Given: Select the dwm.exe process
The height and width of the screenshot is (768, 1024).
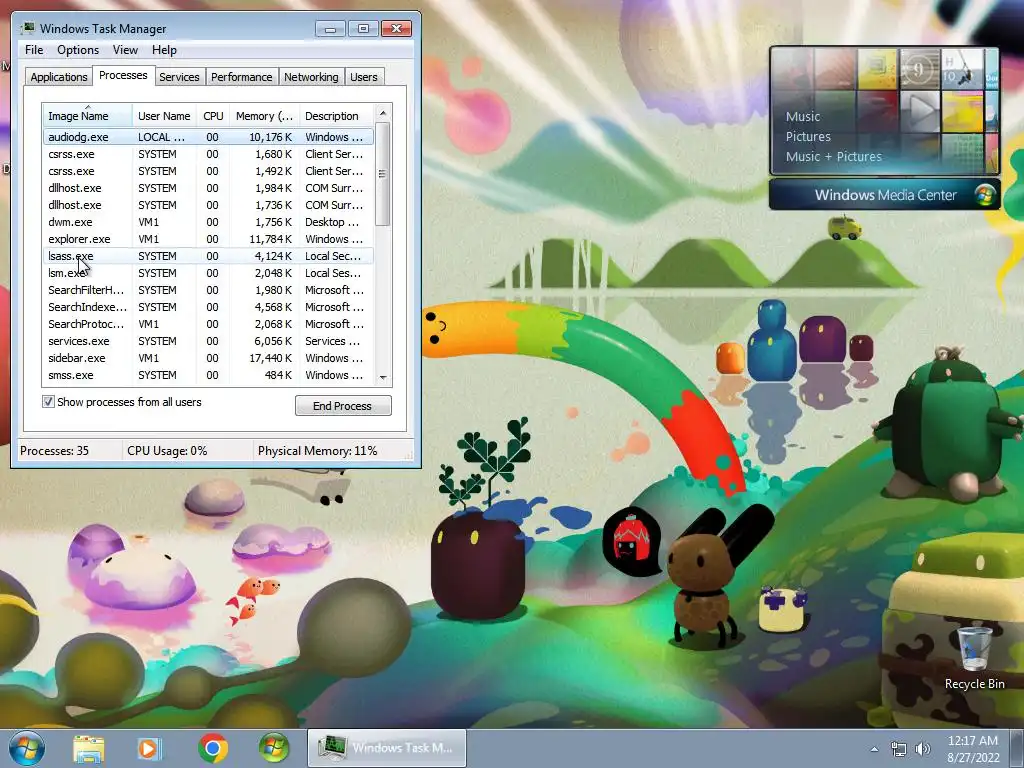Looking at the screenshot, I should pos(208,222).
